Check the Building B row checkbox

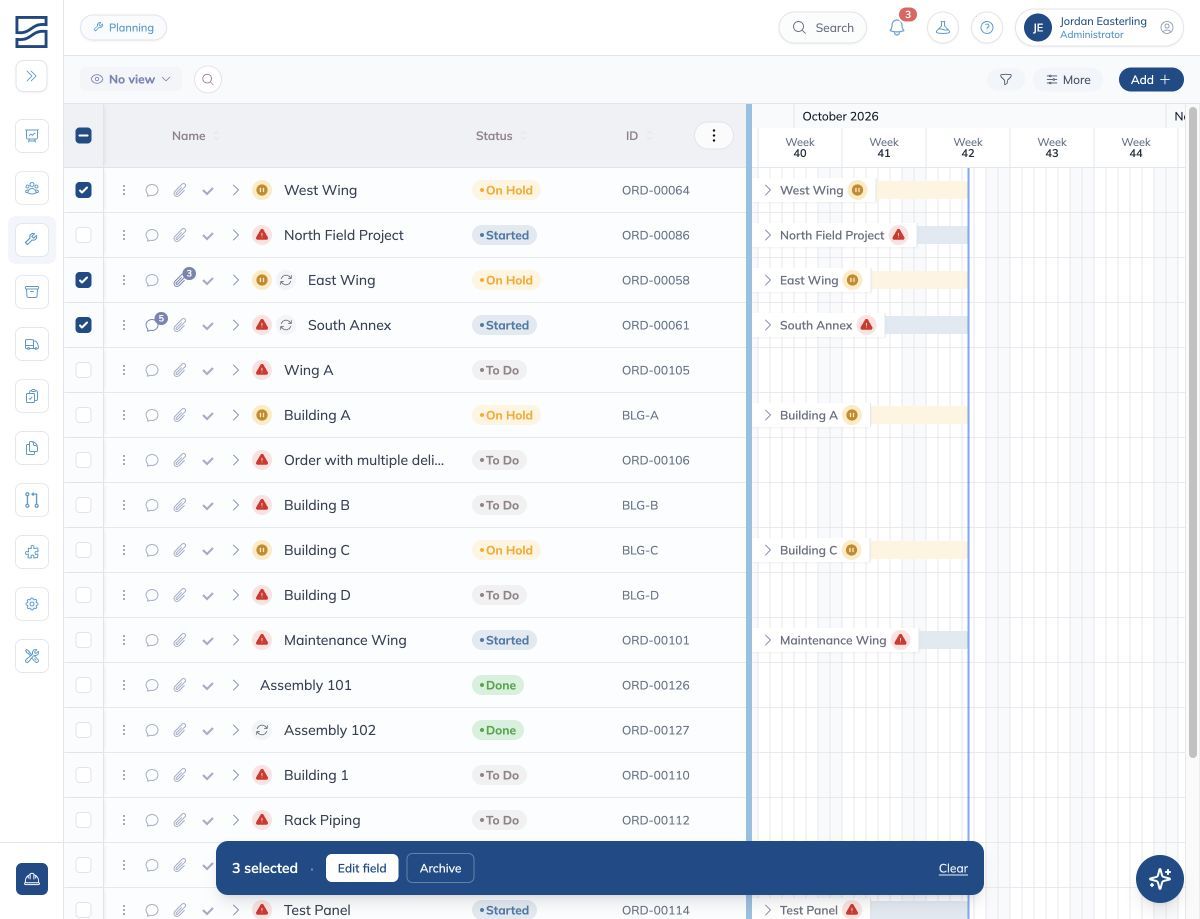(x=83, y=505)
